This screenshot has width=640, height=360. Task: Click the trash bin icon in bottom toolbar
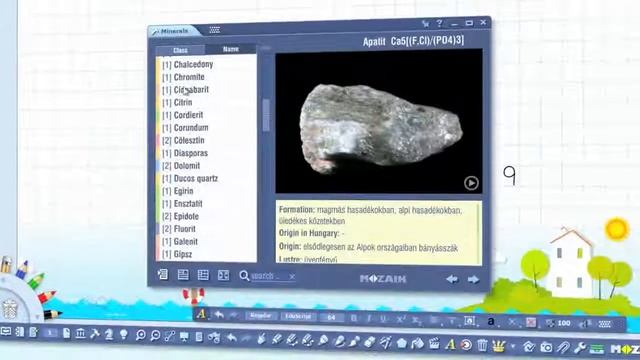tap(482, 345)
